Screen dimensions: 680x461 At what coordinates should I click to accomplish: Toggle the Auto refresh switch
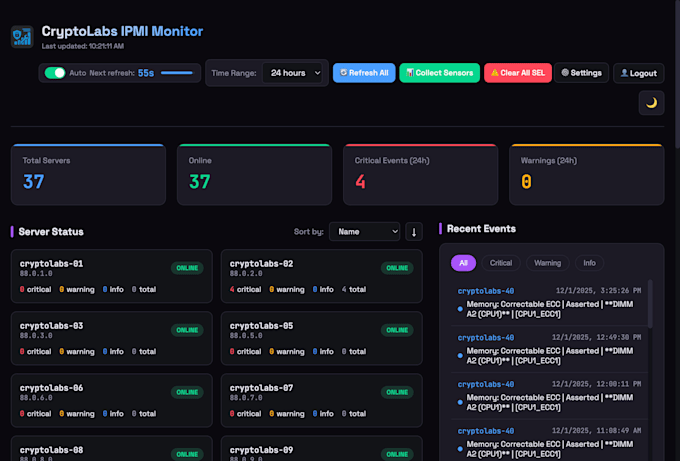tap(55, 73)
